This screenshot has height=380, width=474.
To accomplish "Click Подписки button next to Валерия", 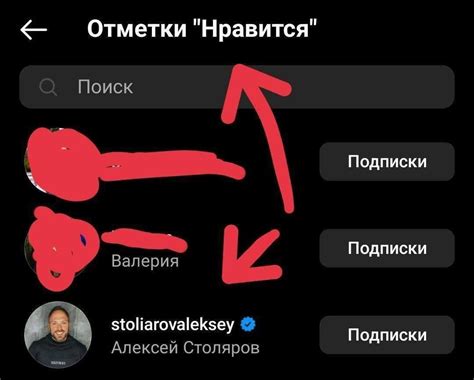I will 387,248.
